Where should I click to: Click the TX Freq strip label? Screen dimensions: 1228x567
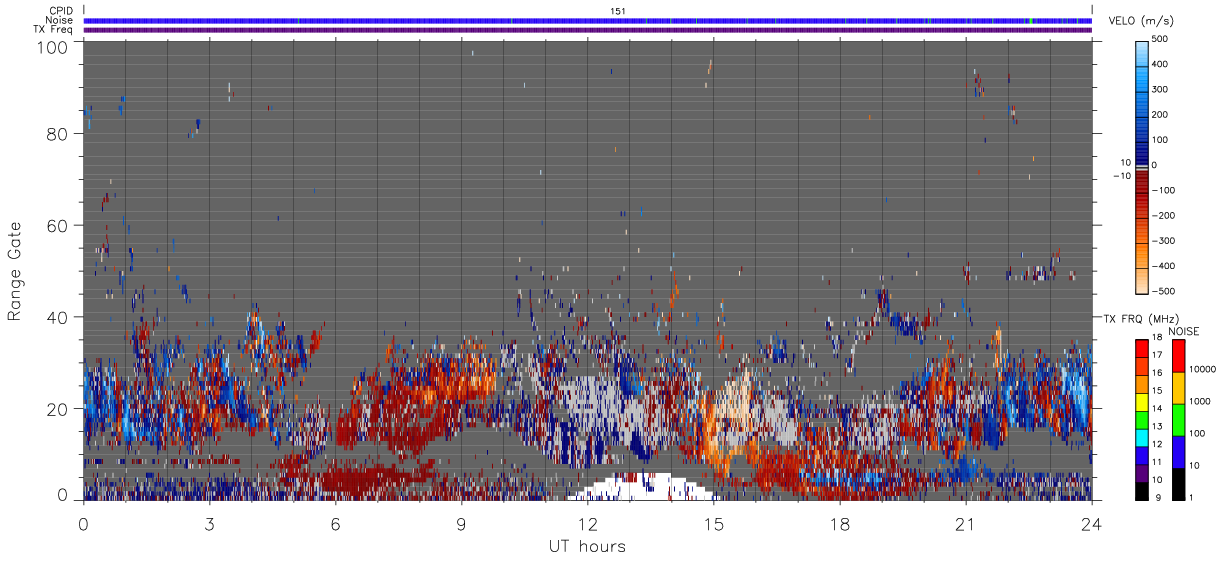[x=52, y=30]
